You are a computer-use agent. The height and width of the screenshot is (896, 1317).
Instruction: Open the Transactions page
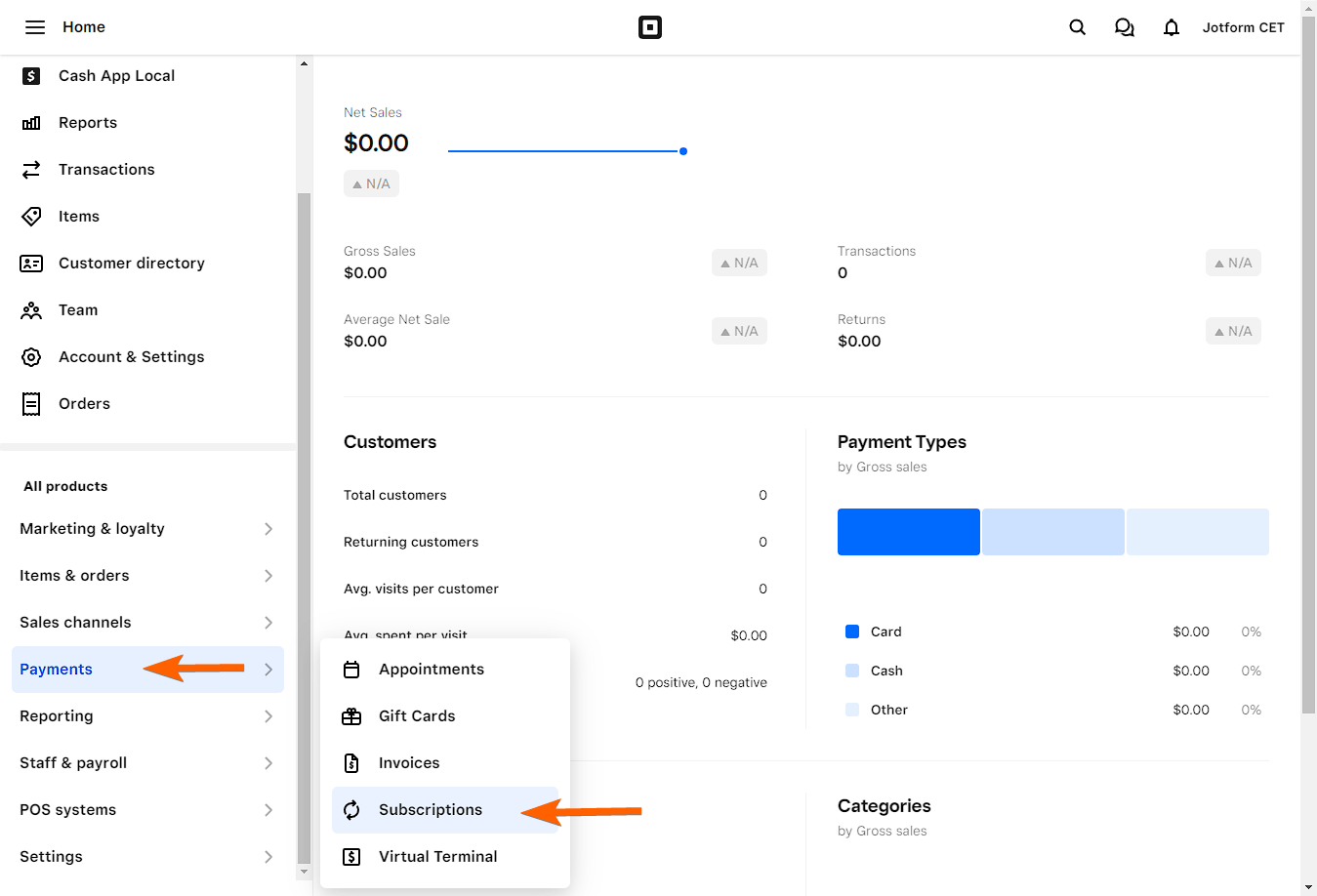pyautogui.click(x=106, y=170)
